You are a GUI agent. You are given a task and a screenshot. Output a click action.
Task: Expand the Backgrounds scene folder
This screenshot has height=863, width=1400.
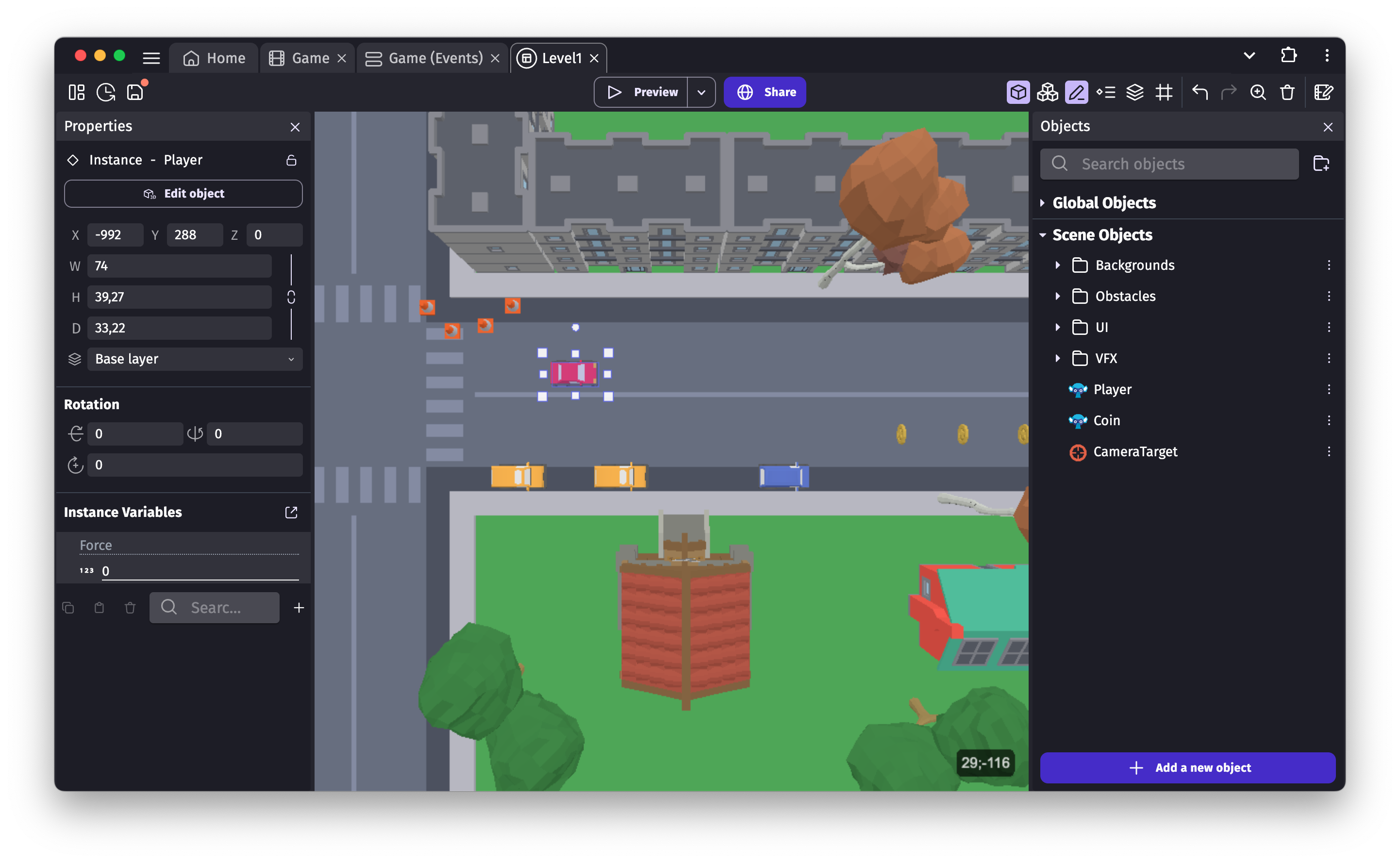pyautogui.click(x=1057, y=265)
